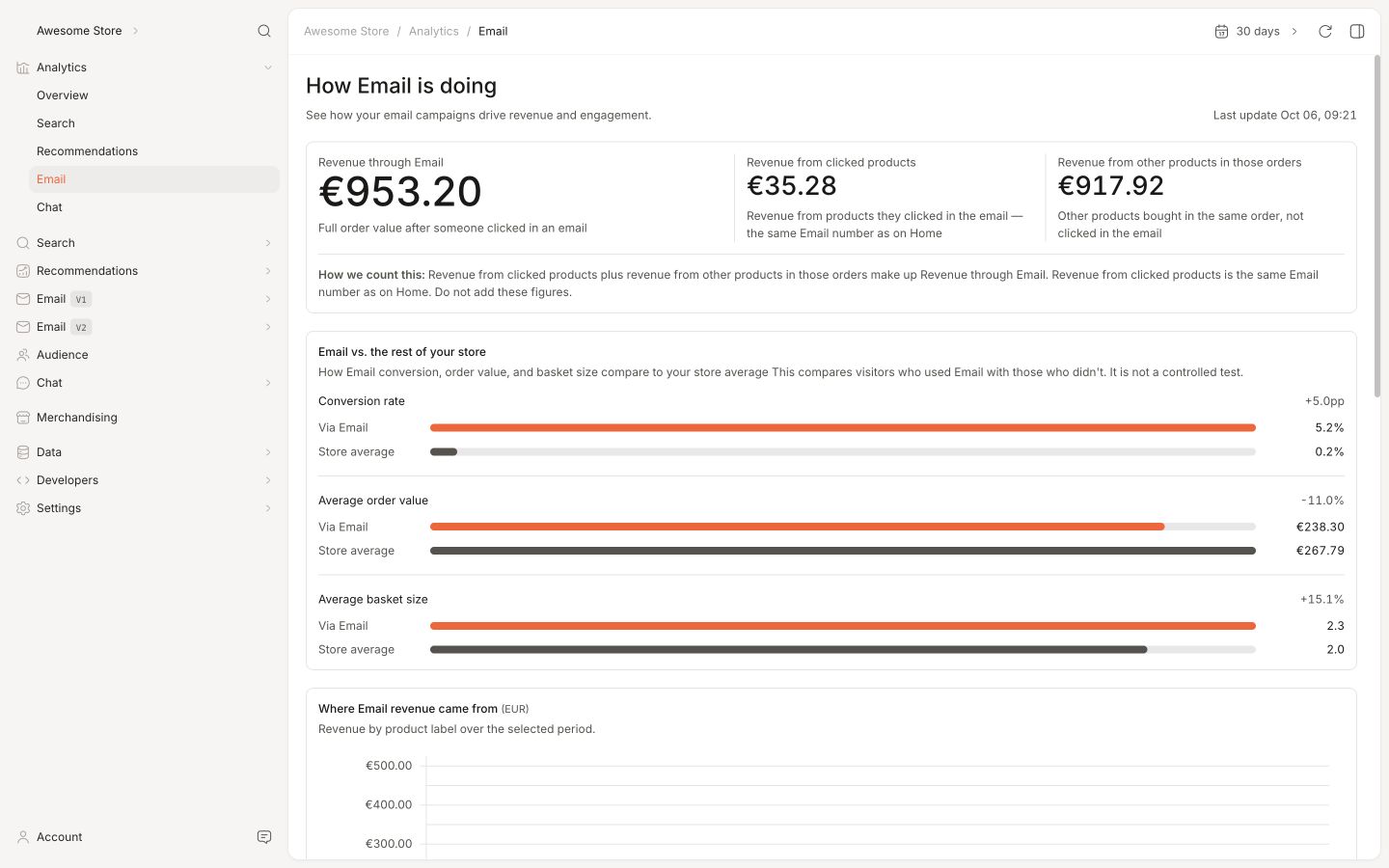This screenshot has width=1389, height=868.
Task: Expand the Settings section chevron
Action: 268,508
